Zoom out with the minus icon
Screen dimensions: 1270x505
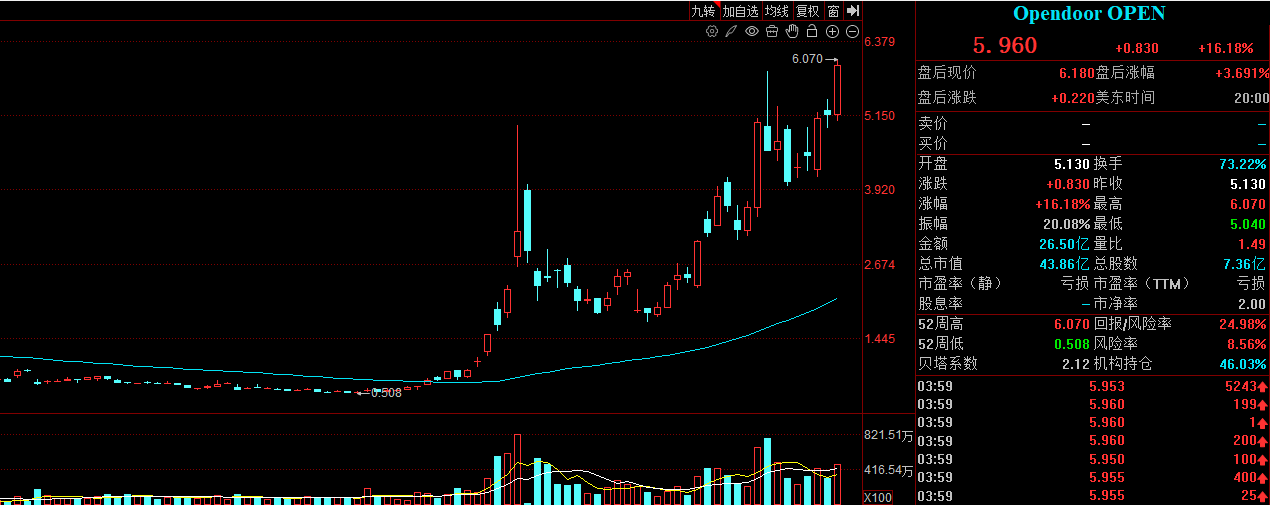click(x=852, y=32)
